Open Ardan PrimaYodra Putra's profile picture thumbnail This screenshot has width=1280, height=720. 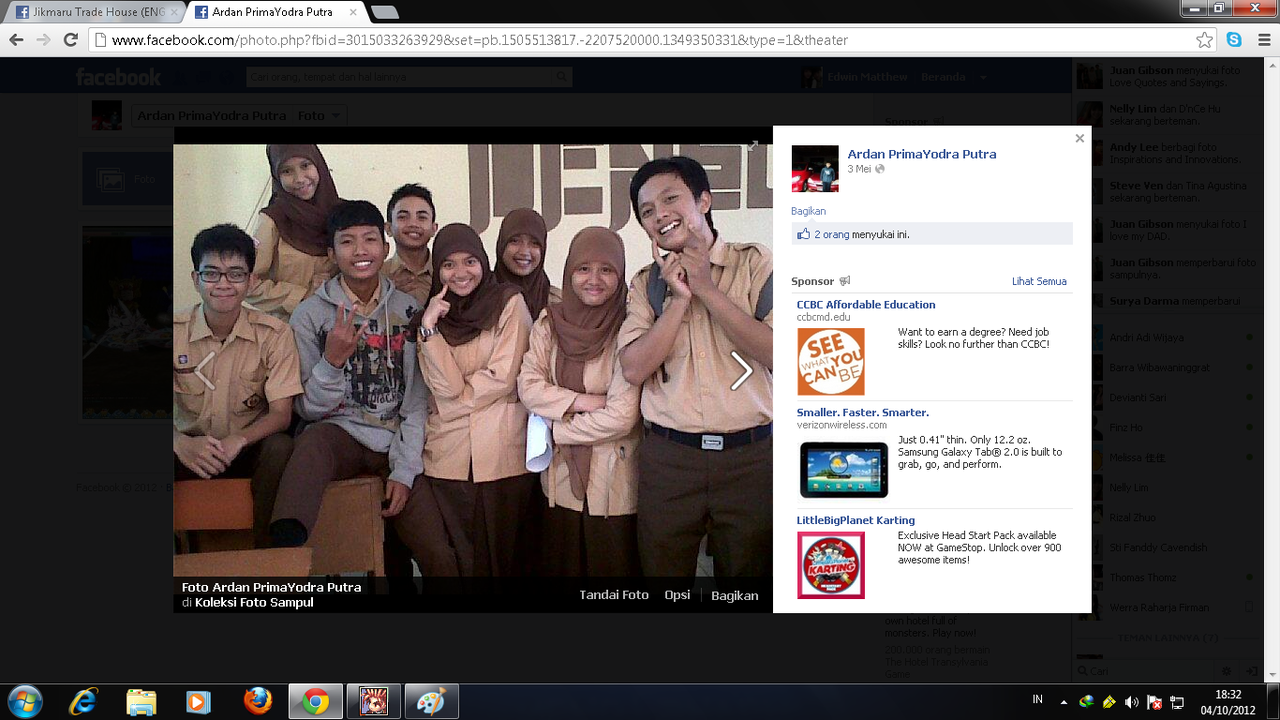815,168
